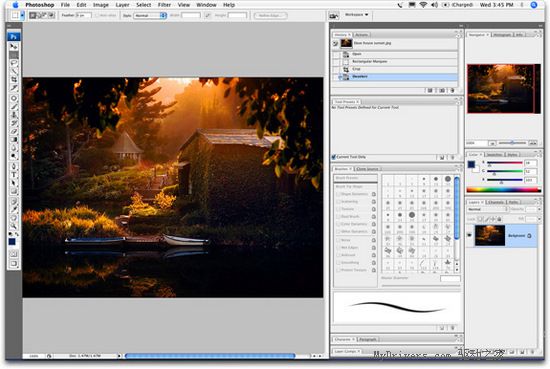Open the Filter menu

pyautogui.click(x=164, y=5)
